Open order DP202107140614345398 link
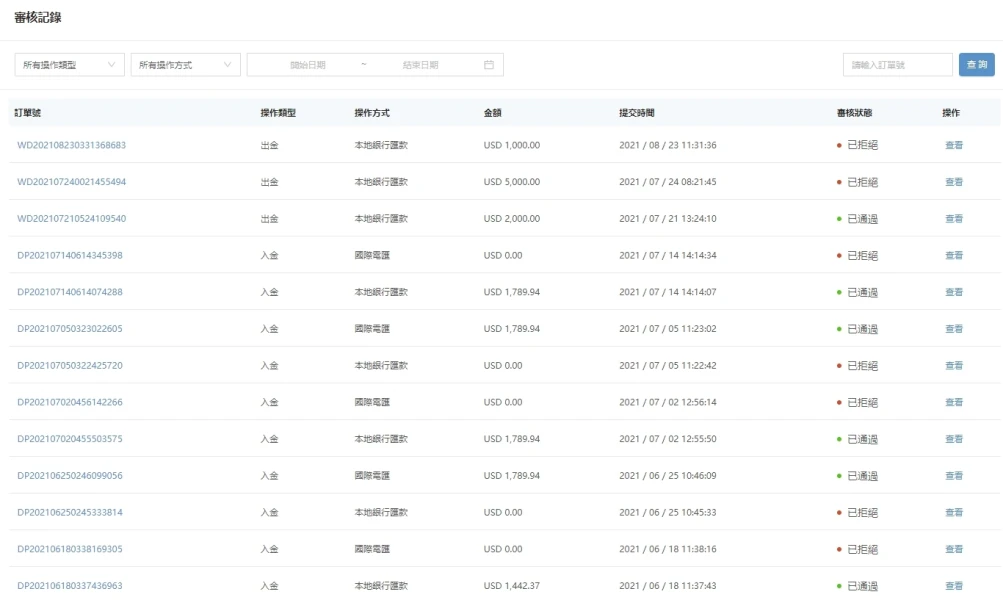The width and height of the screenshot is (1003, 600). click(x=70, y=256)
